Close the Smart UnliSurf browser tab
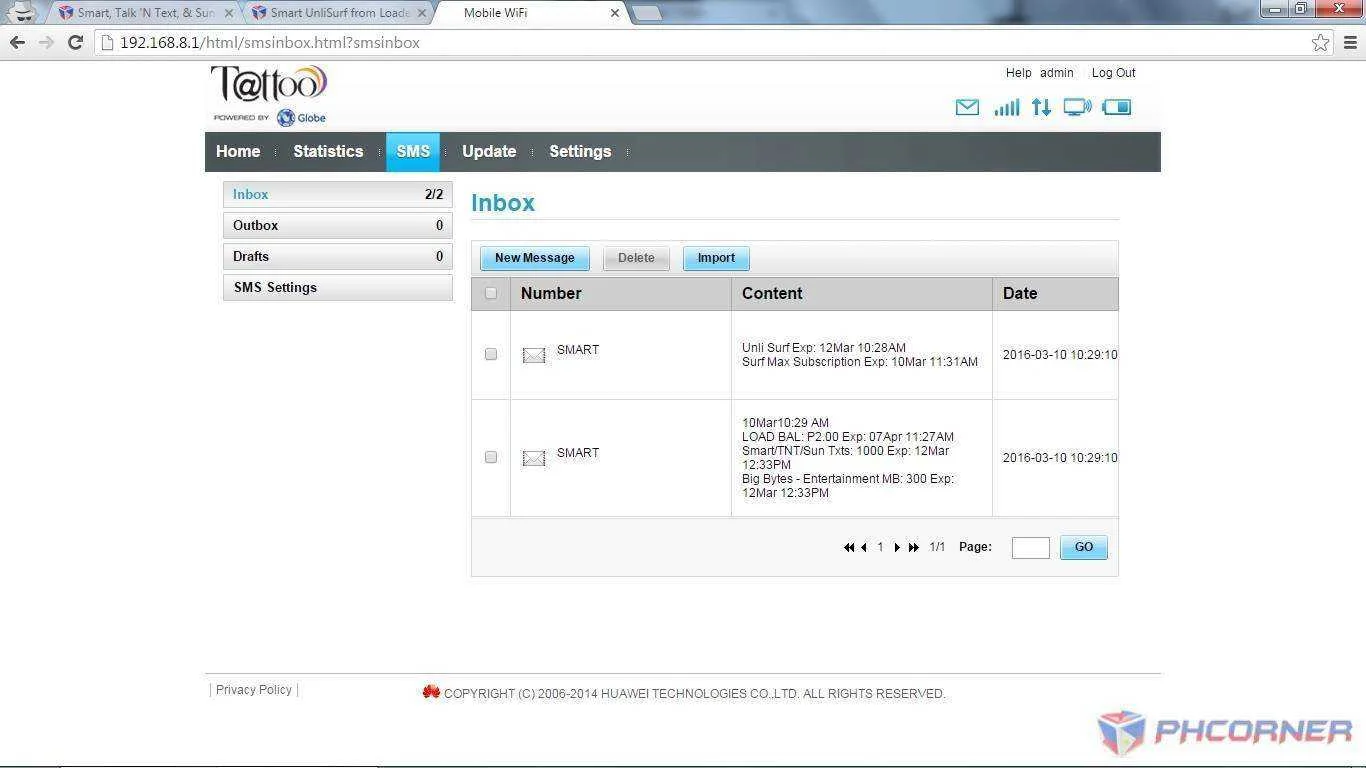Screen dimensions: 1366x768 pos(421,13)
